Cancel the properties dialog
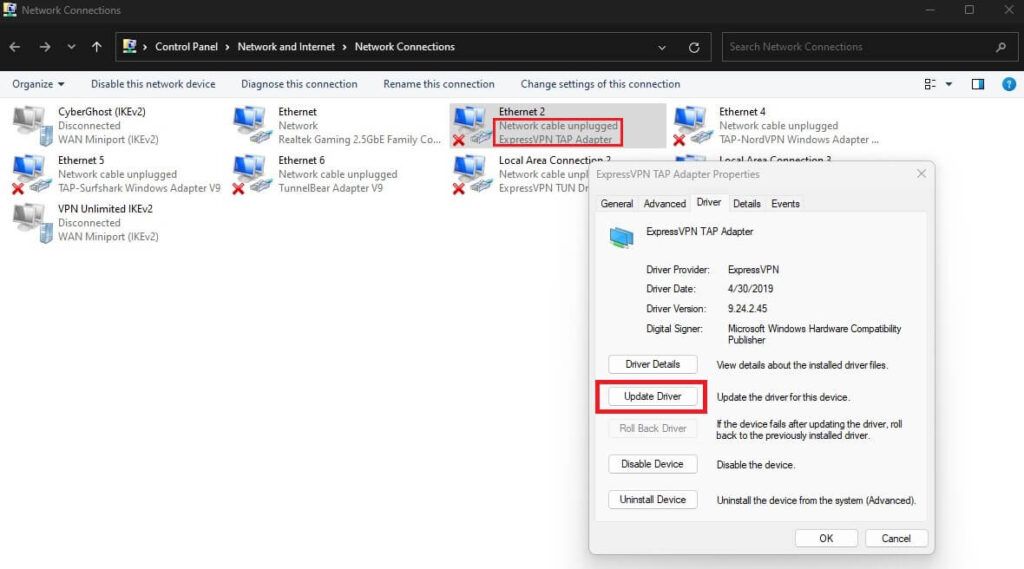1024x569 pixels. 896,538
